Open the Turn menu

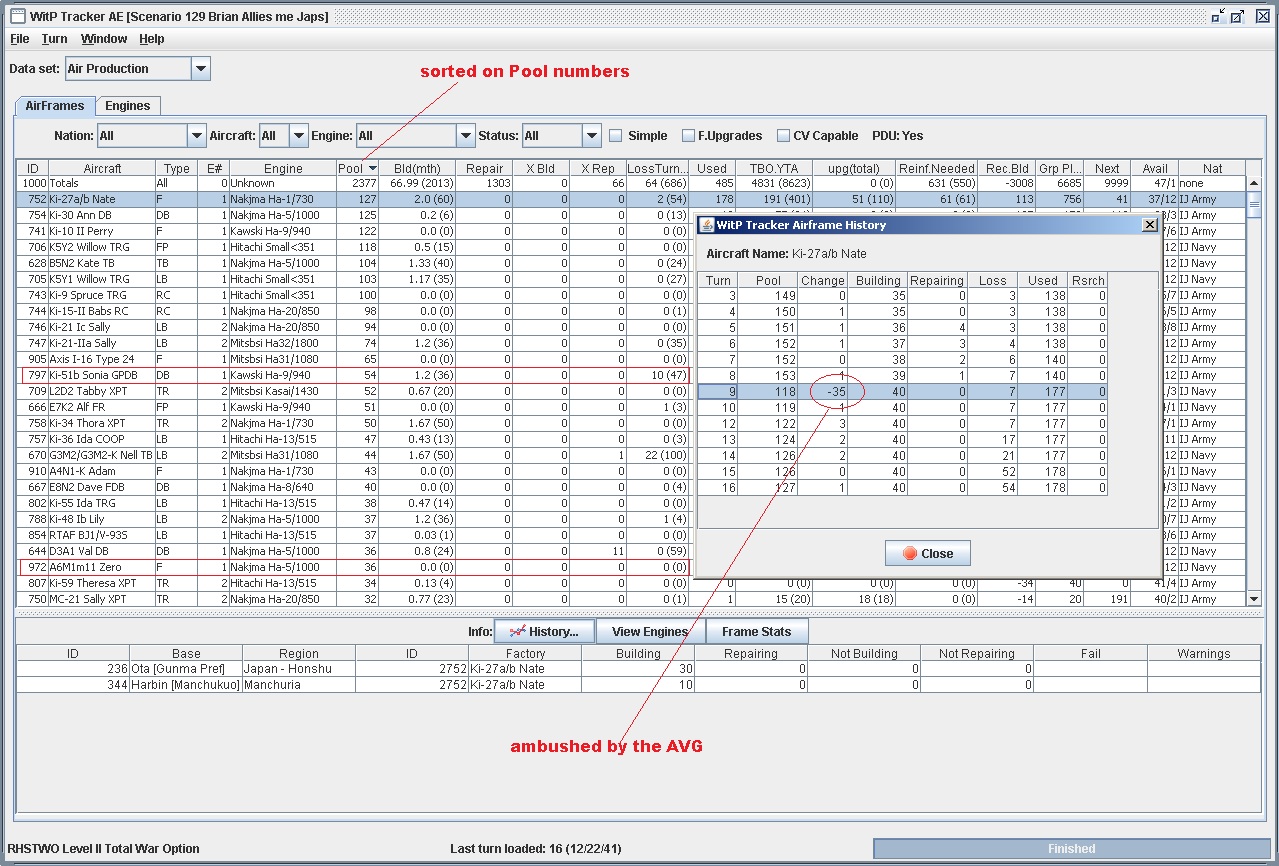[x=54, y=39]
